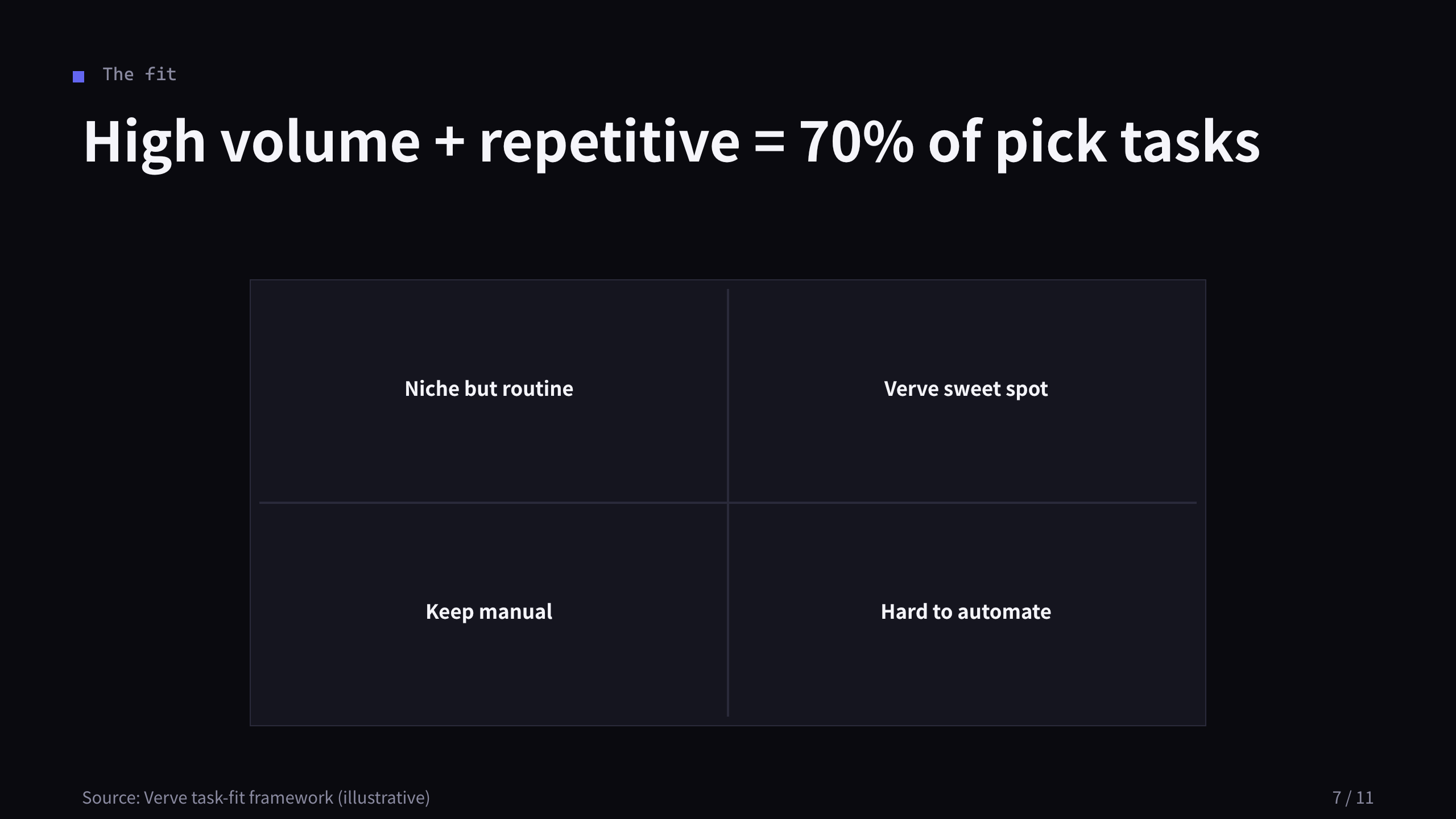Click 'pick tasks' at the headline end
Image resolution: width=1456 pixels, height=819 pixels.
(x=1128, y=142)
